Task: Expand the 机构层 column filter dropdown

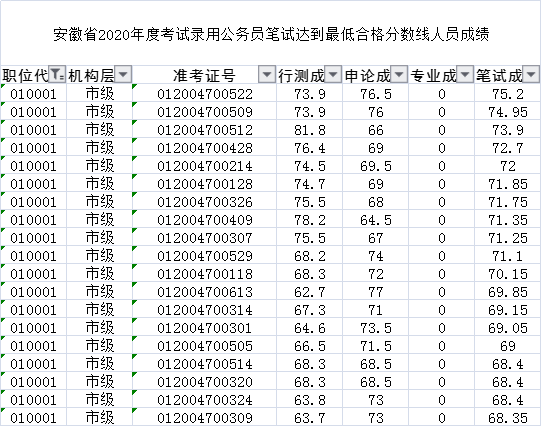Action: coord(123,74)
